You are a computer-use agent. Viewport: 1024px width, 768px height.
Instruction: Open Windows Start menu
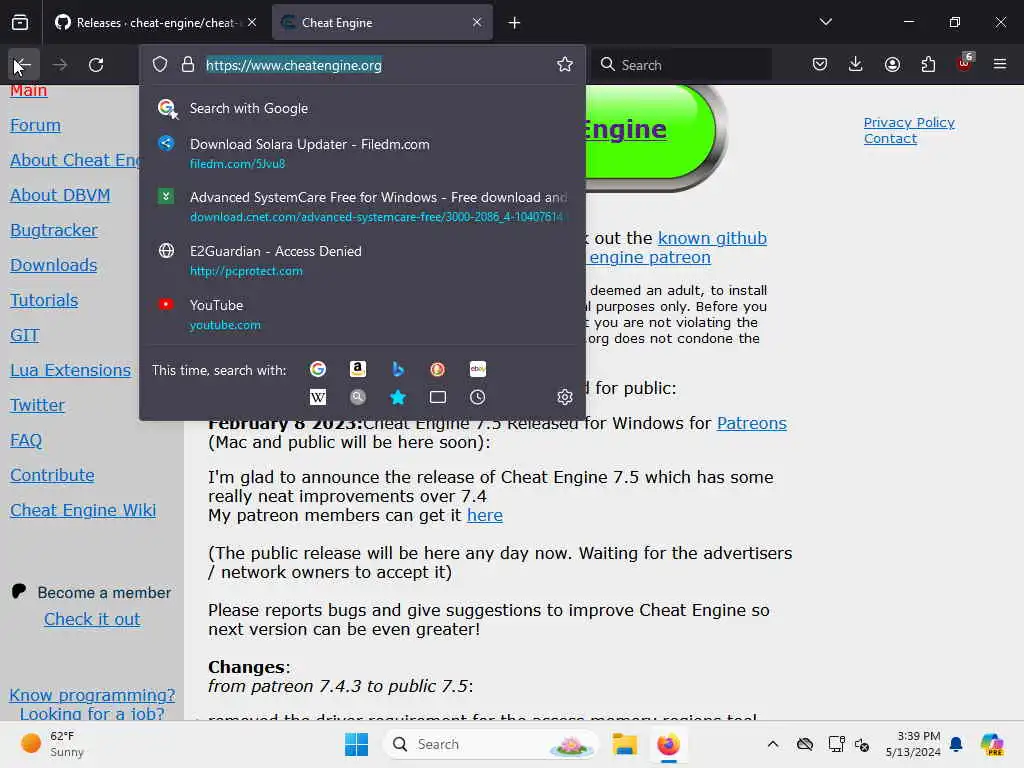[357, 744]
